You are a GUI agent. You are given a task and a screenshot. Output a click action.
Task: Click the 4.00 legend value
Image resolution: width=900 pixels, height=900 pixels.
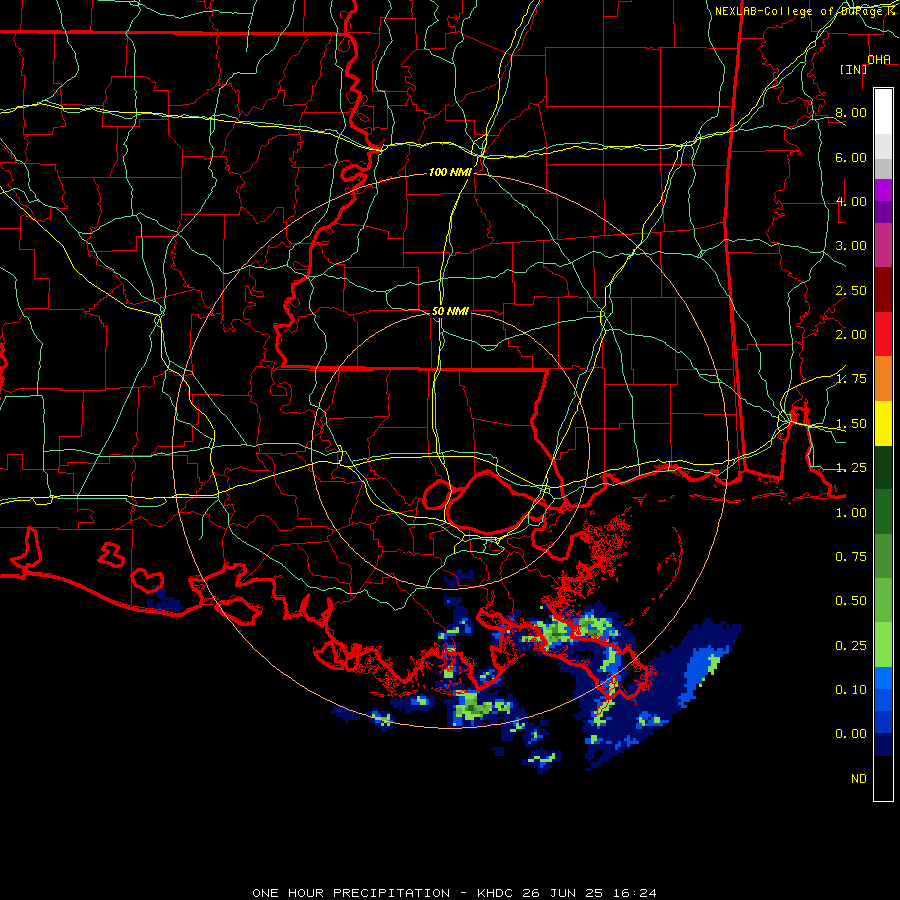[x=851, y=201]
